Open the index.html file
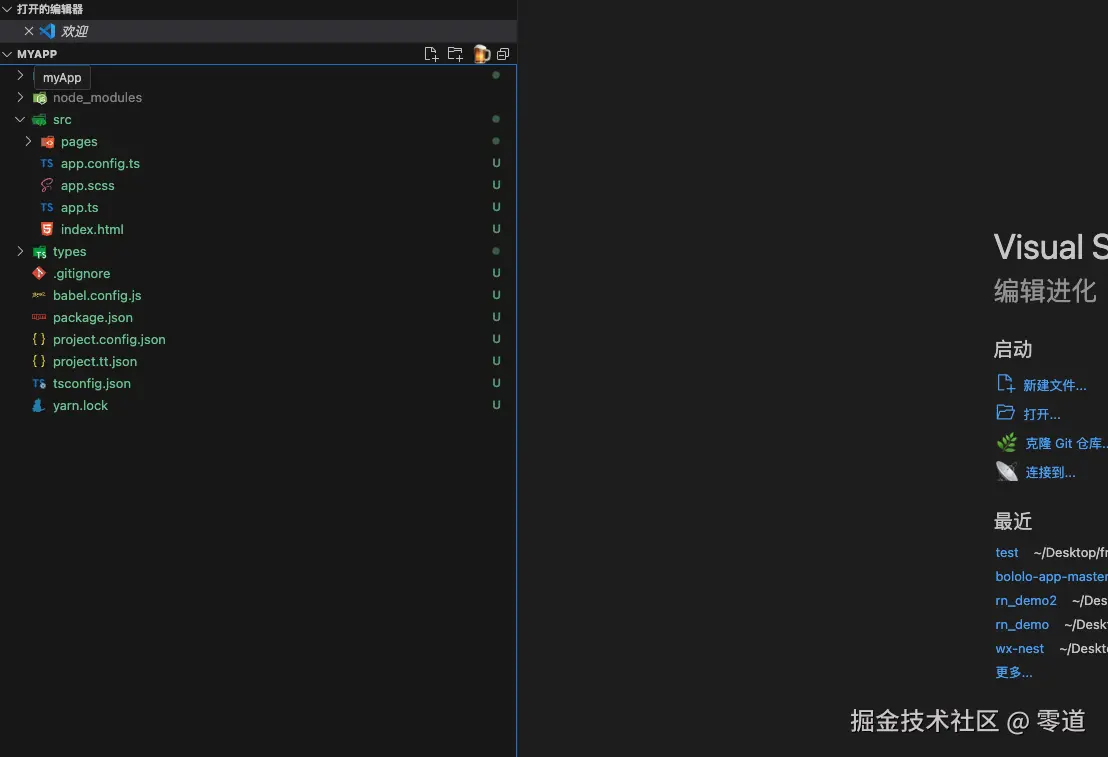The image size is (1108, 757). pos(259,229)
